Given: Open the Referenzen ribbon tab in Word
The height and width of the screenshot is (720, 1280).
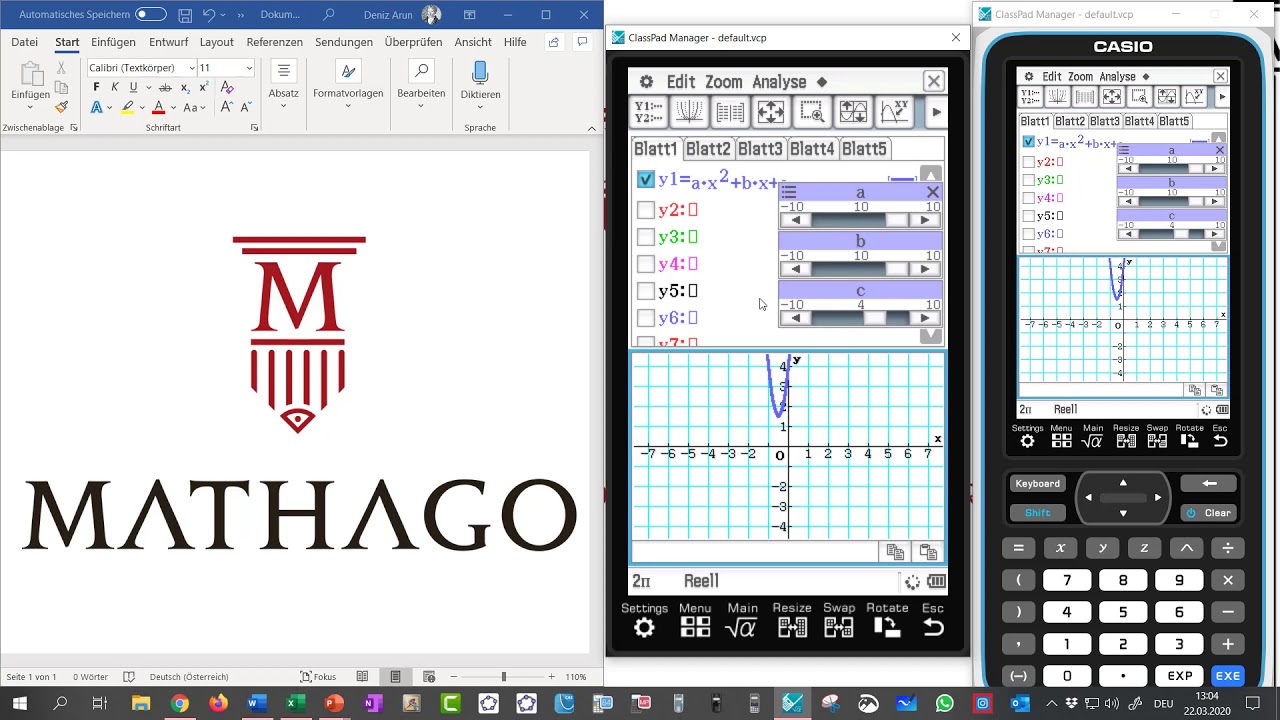Looking at the screenshot, I should click(x=274, y=42).
